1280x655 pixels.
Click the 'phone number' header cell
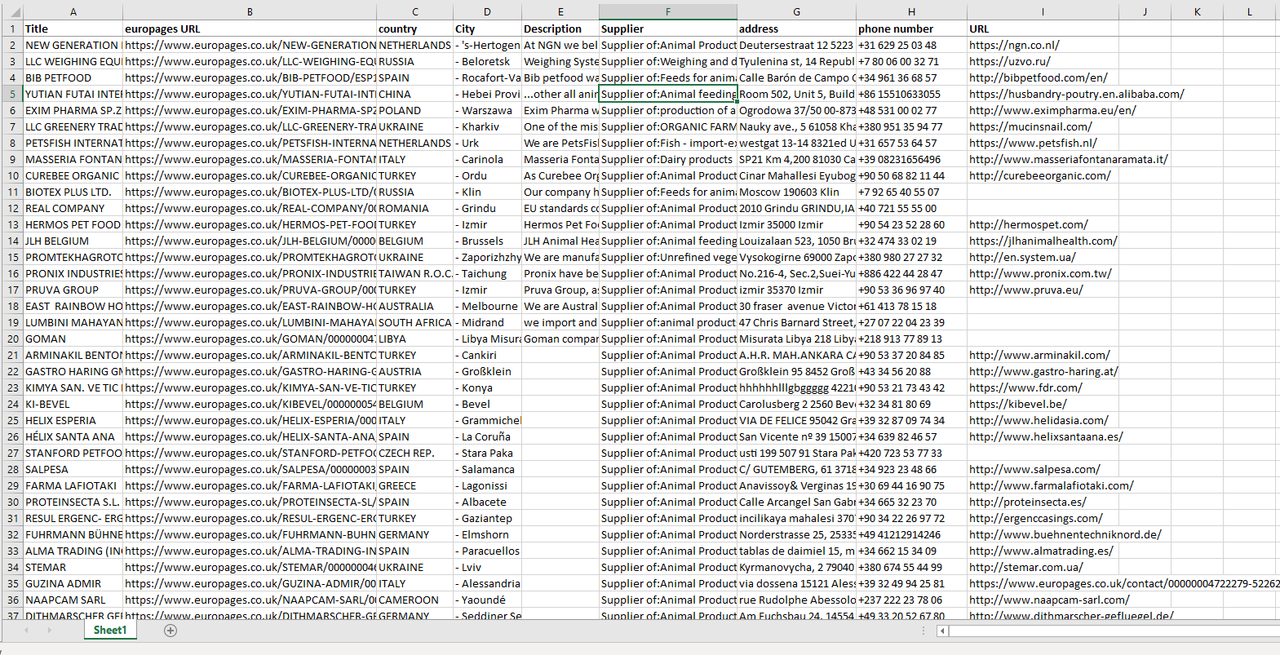tap(911, 29)
